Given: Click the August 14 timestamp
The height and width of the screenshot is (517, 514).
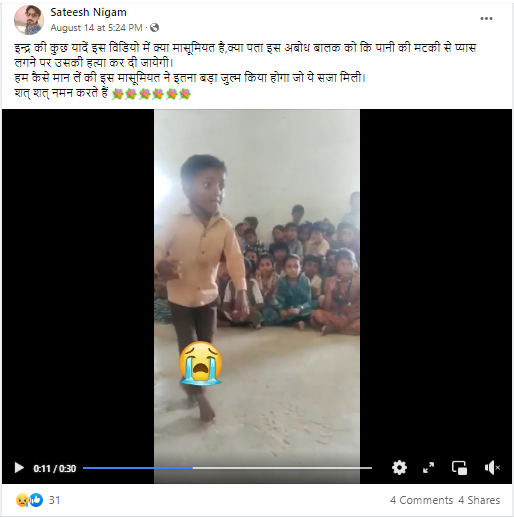Looking at the screenshot, I should click(96, 28).
